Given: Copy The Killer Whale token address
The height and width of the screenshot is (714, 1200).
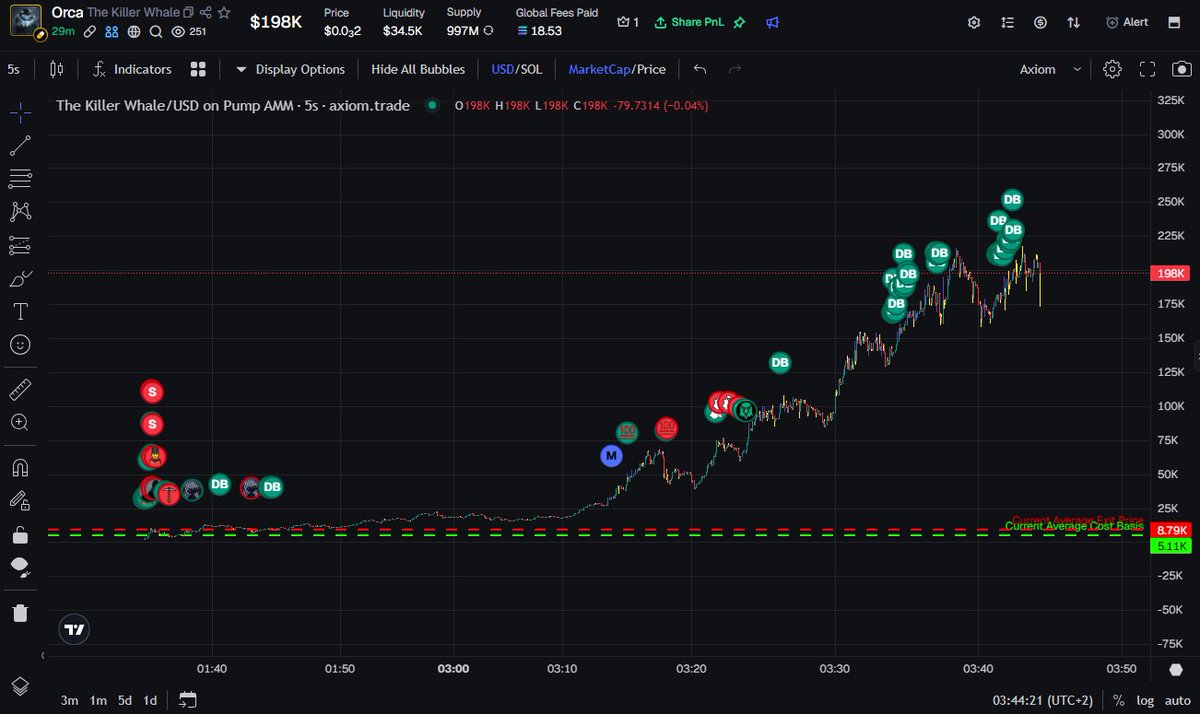Looking at the screenshot, I should pos(188,12).
